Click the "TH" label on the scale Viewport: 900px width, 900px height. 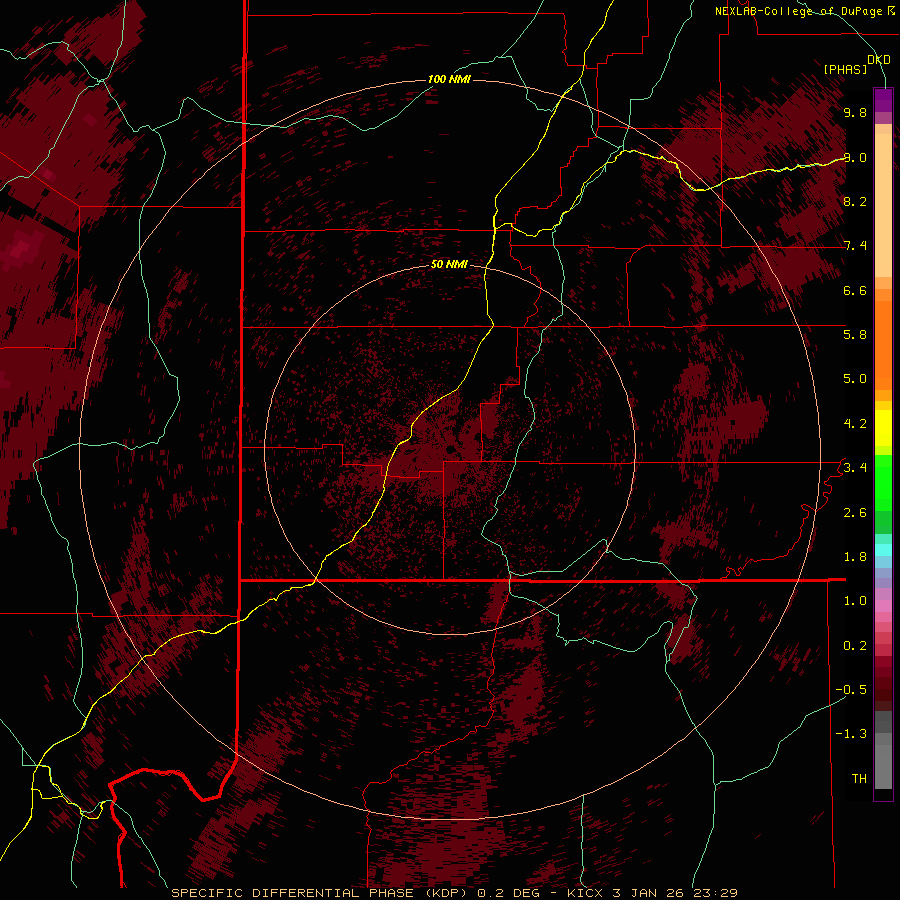(859, 779)
